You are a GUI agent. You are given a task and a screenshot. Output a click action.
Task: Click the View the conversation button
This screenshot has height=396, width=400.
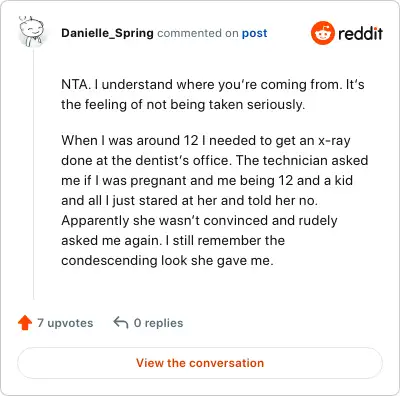tap(200, 363)
